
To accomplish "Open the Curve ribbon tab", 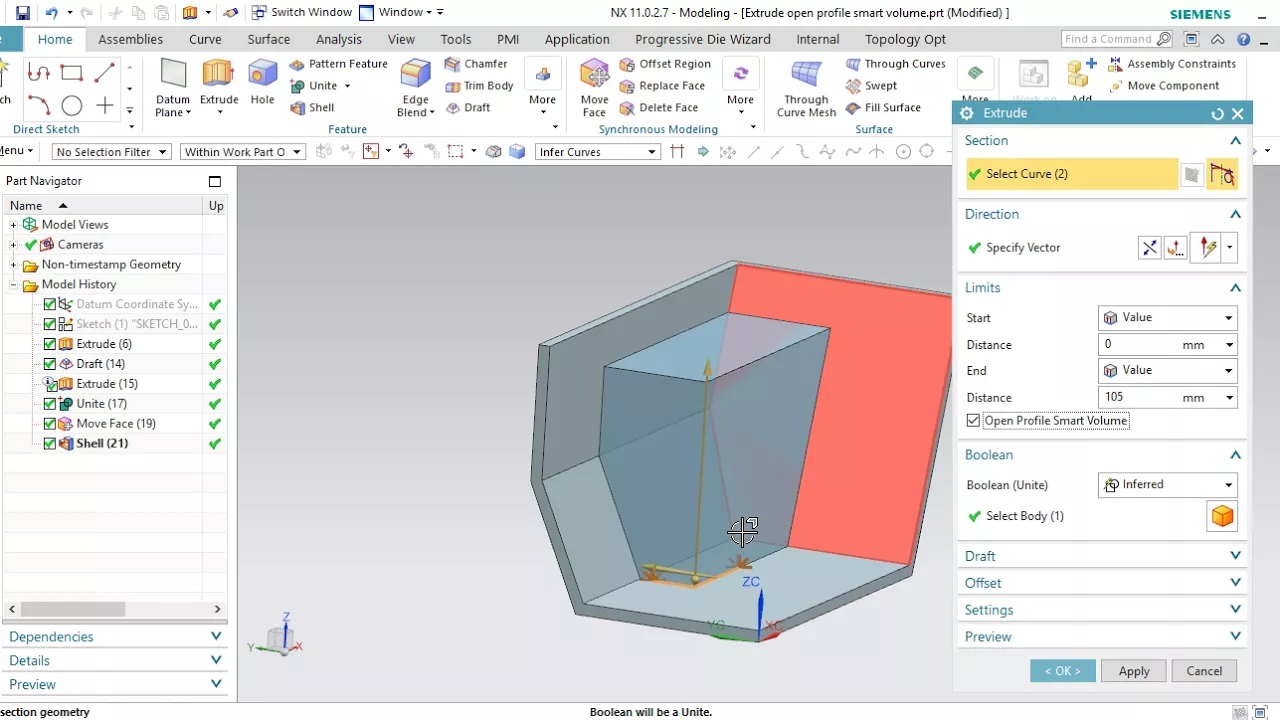I will pos(205,39).
